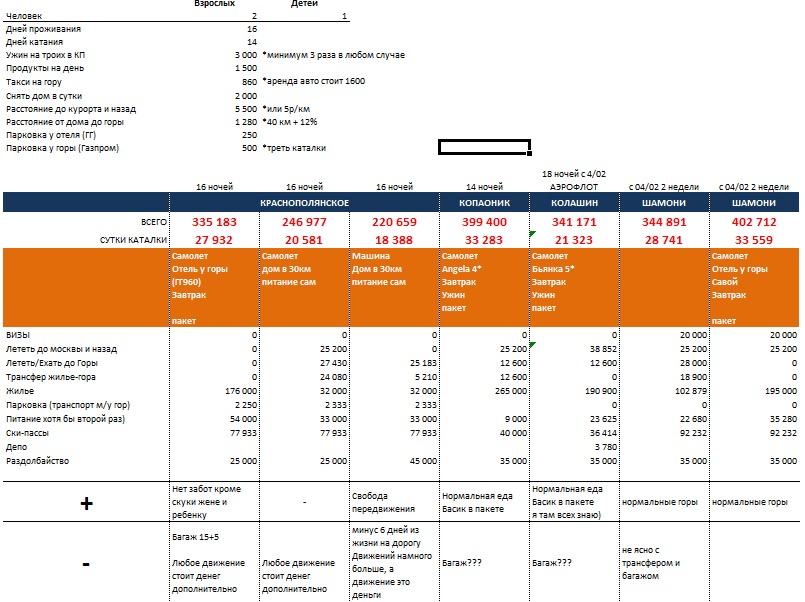Click the 'Дней проживания' row label

(44, 29)
